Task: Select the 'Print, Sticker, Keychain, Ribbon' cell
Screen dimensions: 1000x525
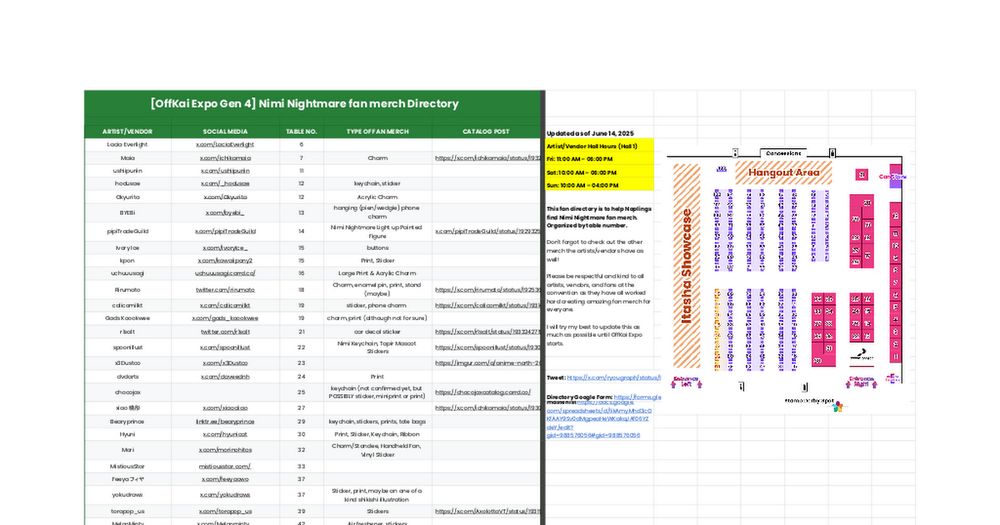Action: tap(378, 434)
